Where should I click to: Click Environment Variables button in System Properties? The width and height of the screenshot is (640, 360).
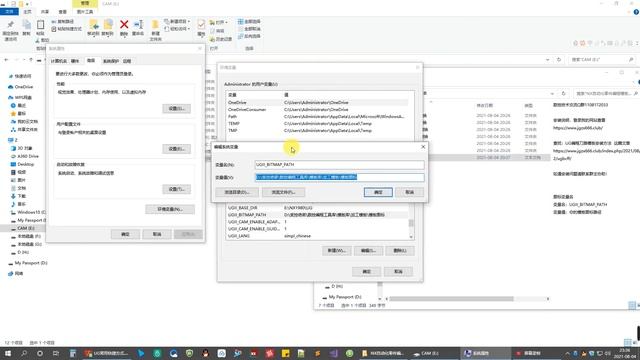coord(170,209)
